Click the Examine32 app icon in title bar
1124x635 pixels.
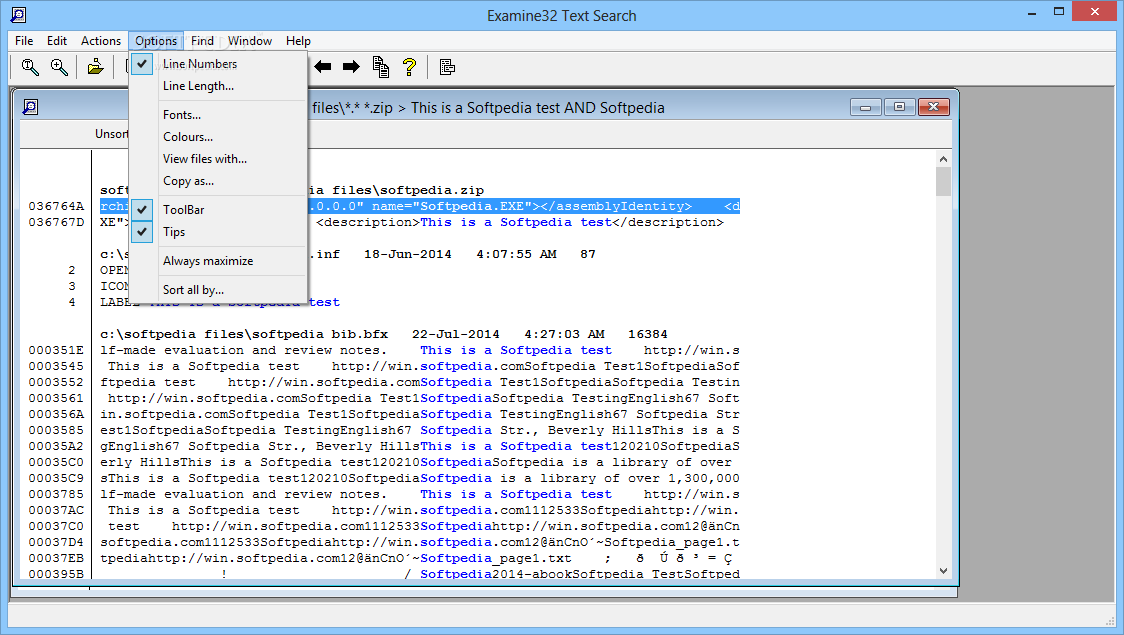click(x=19, y=14)
